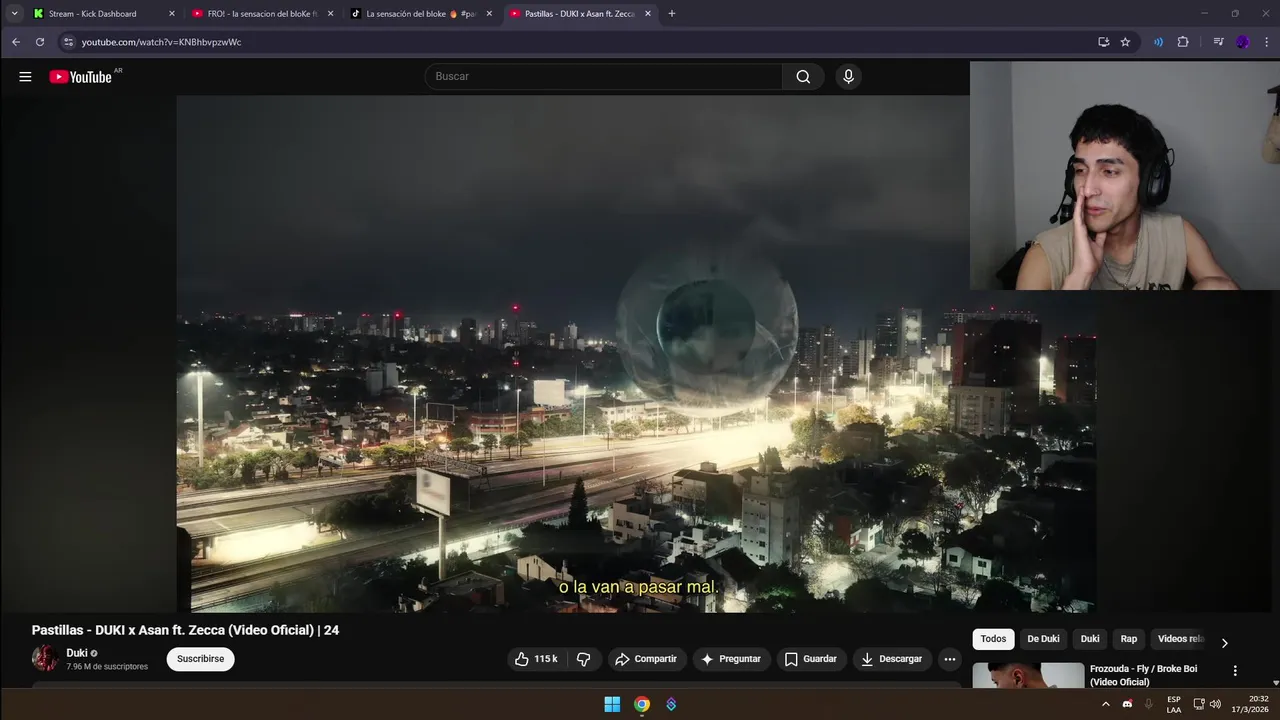Open the Chrome three-dot menu

click(x=1267, y=42)
